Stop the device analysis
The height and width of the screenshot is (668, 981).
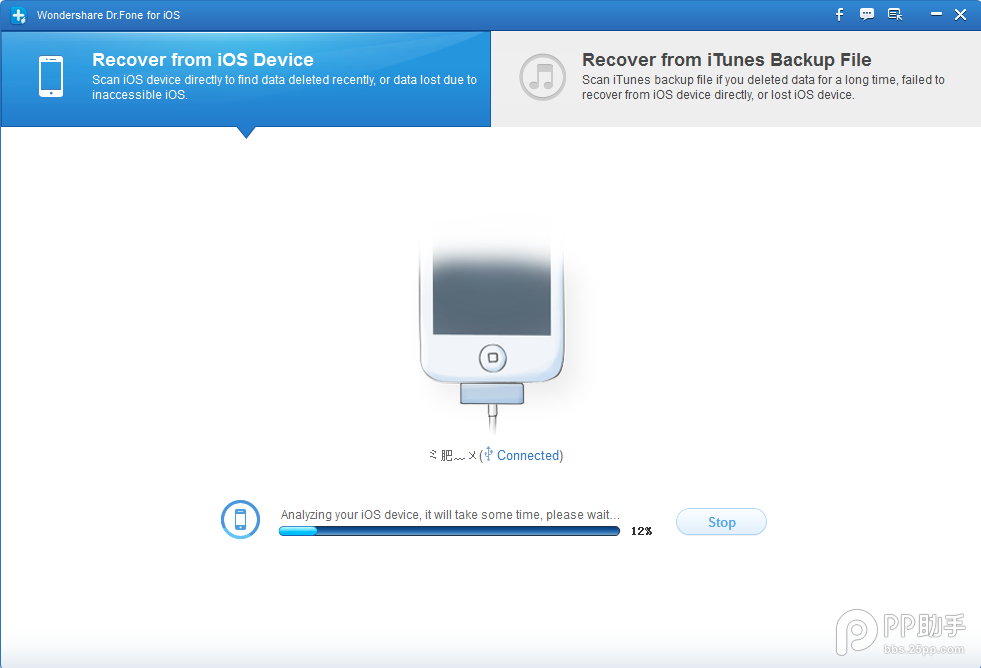tap(721, 522)
